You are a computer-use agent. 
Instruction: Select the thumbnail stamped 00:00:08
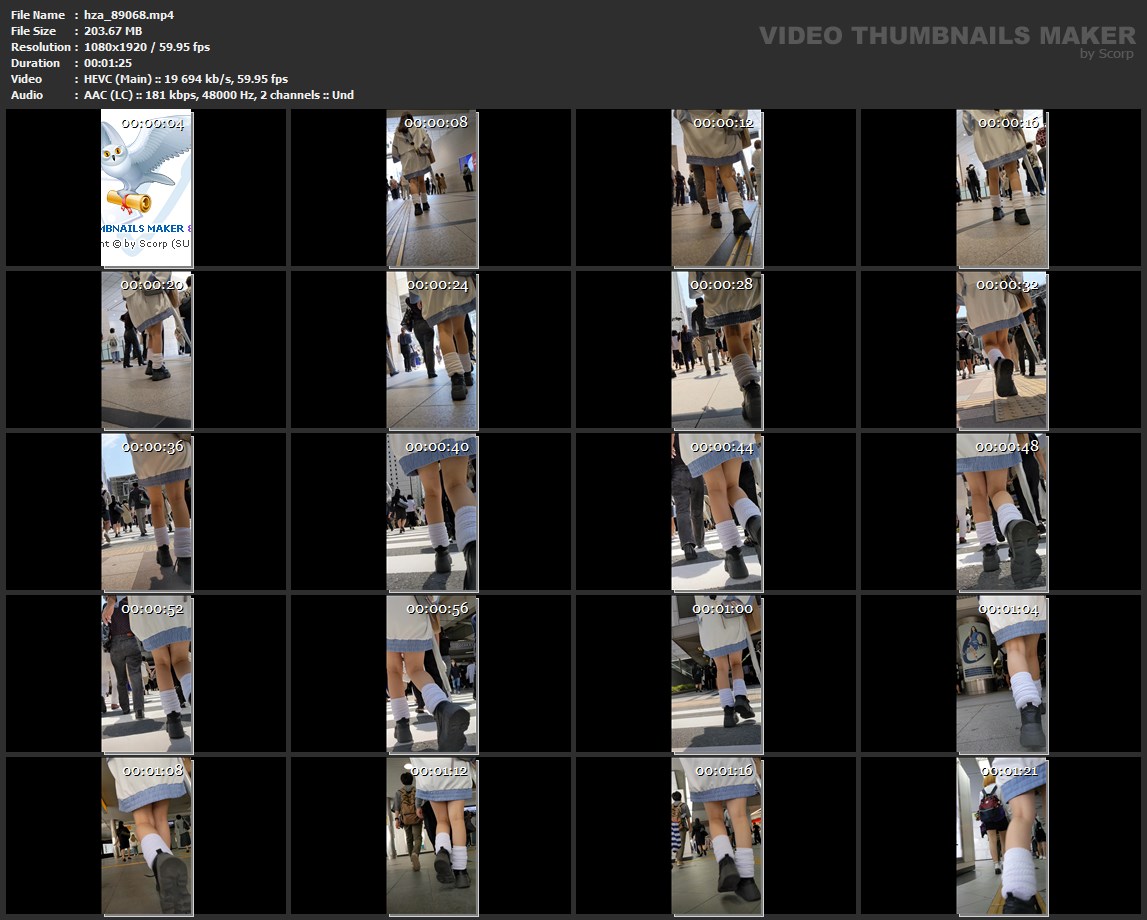[432, 188]
